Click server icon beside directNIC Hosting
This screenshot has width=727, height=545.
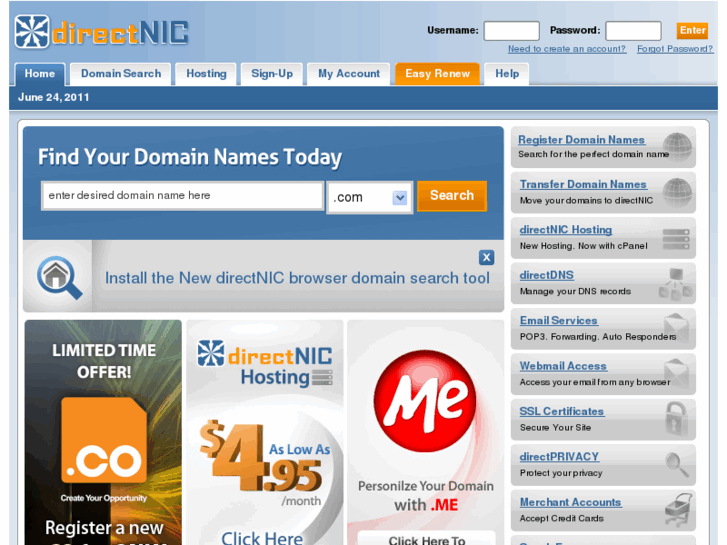tap(676, 238)
